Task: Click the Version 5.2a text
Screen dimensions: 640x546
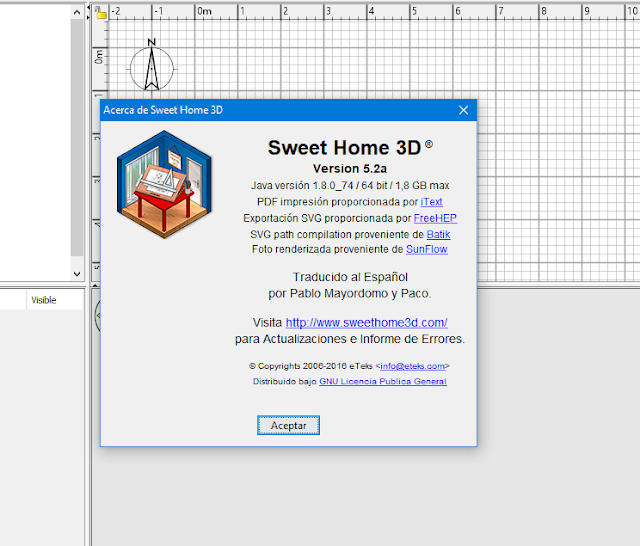Action: 350,169
